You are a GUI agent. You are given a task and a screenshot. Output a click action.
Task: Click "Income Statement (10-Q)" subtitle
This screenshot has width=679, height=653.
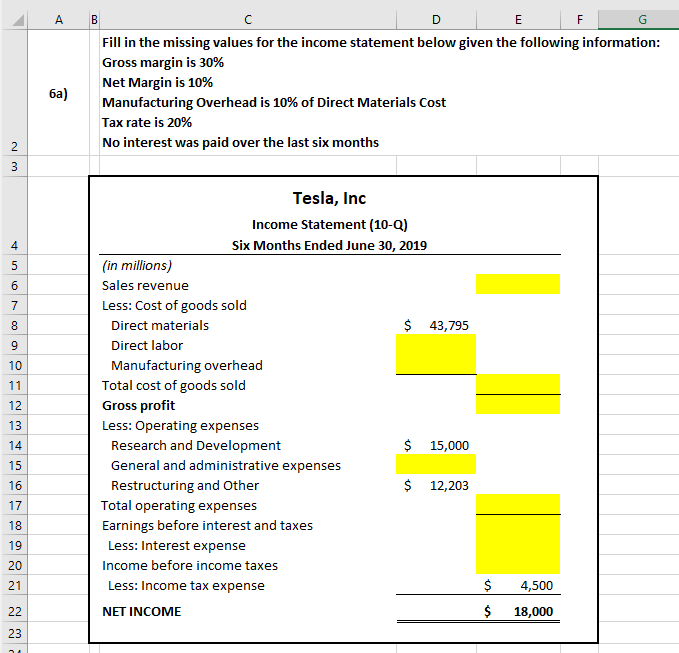pos(330,224)
